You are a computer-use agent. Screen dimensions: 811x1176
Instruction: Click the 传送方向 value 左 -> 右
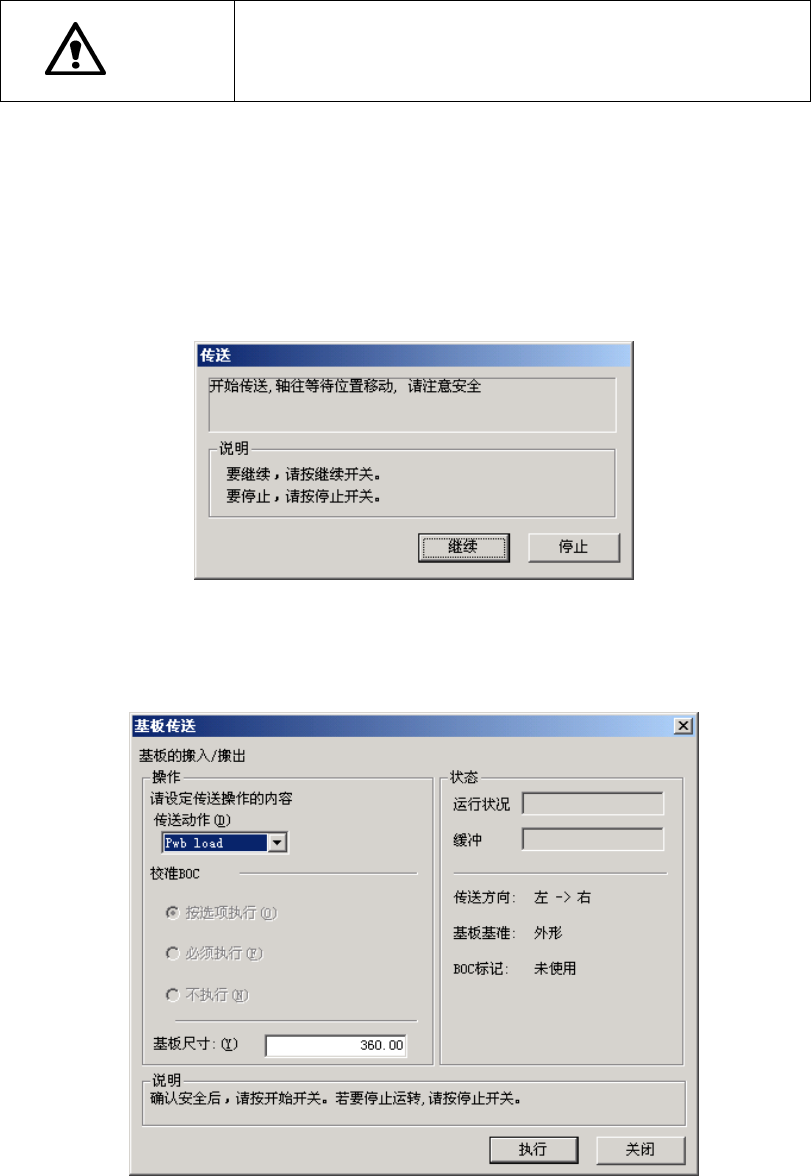click(x=563, y=897)
